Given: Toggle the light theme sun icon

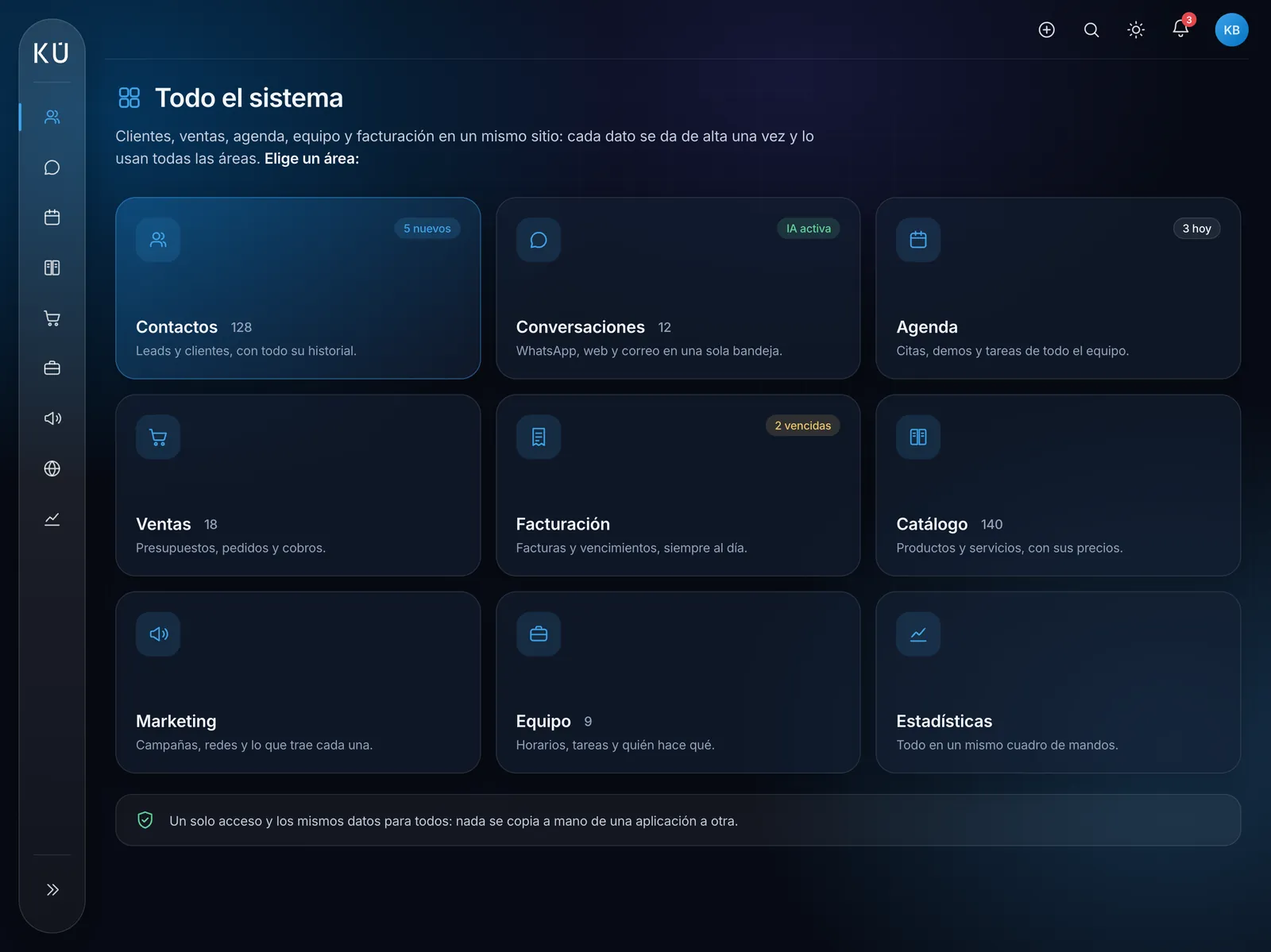Looking at the screenshot, I should click(1136, 30).
